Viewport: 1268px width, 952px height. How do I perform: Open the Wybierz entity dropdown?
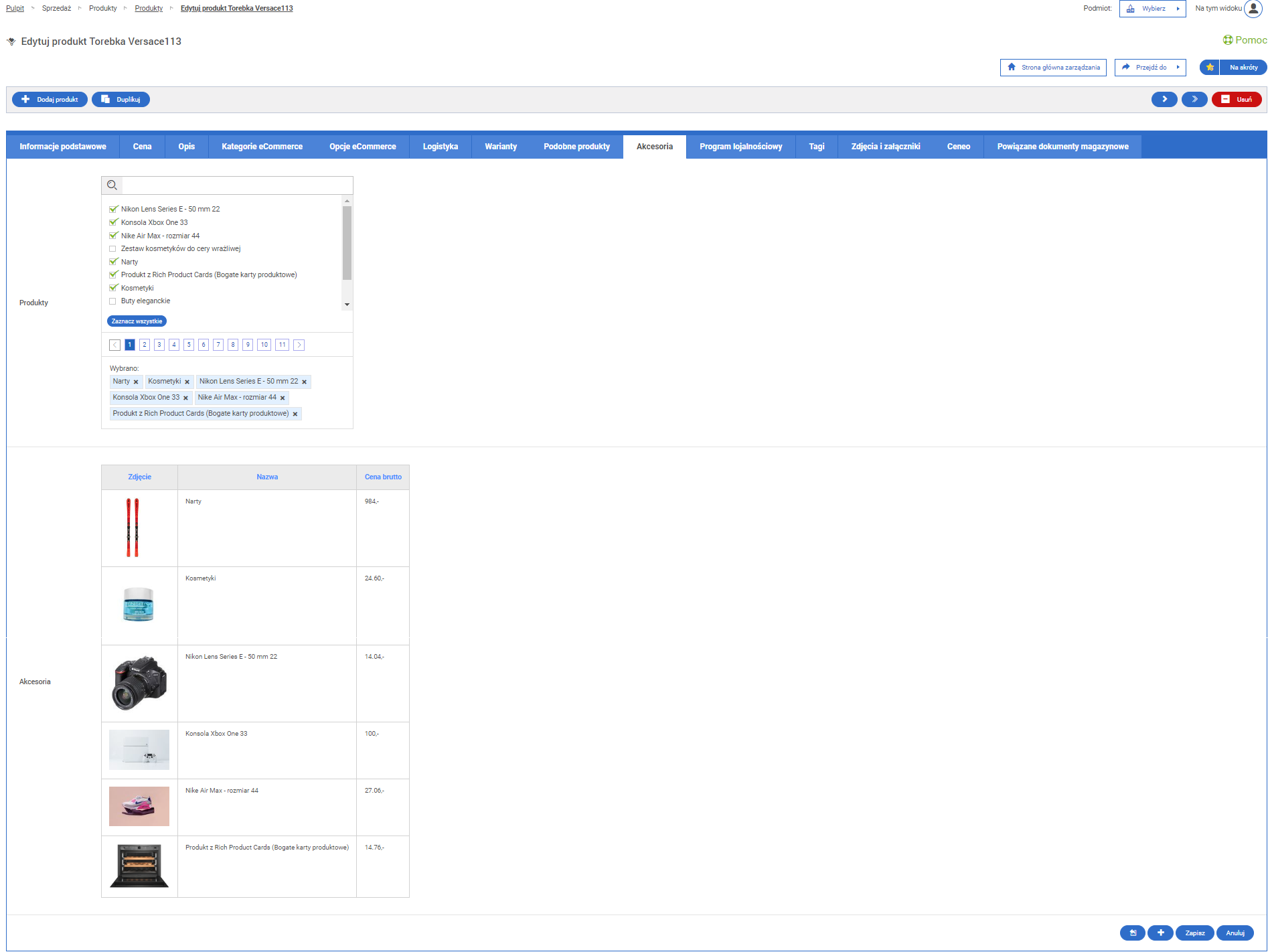click(1152, 9)
